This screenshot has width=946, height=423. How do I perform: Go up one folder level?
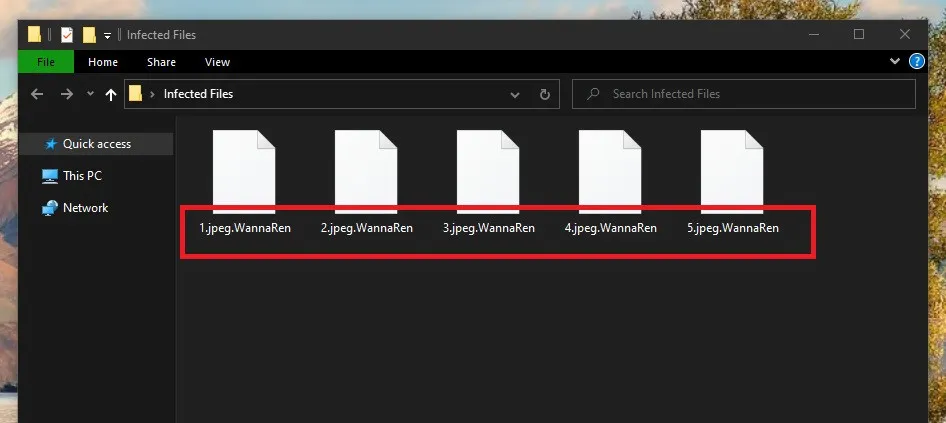(x=110, y=94)
